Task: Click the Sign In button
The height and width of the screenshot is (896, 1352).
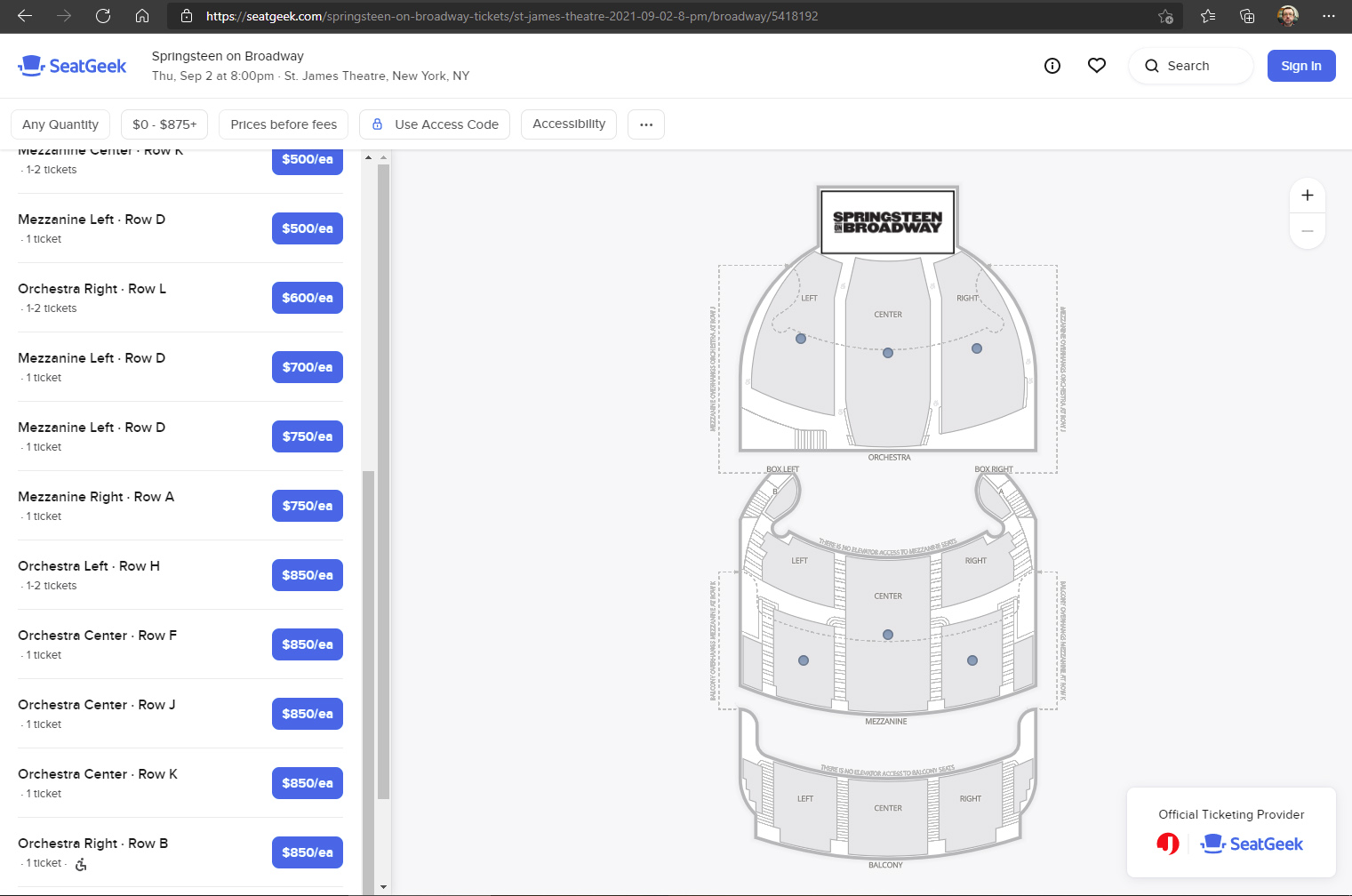Action: pyautogui.click(x=1301, y=66)
